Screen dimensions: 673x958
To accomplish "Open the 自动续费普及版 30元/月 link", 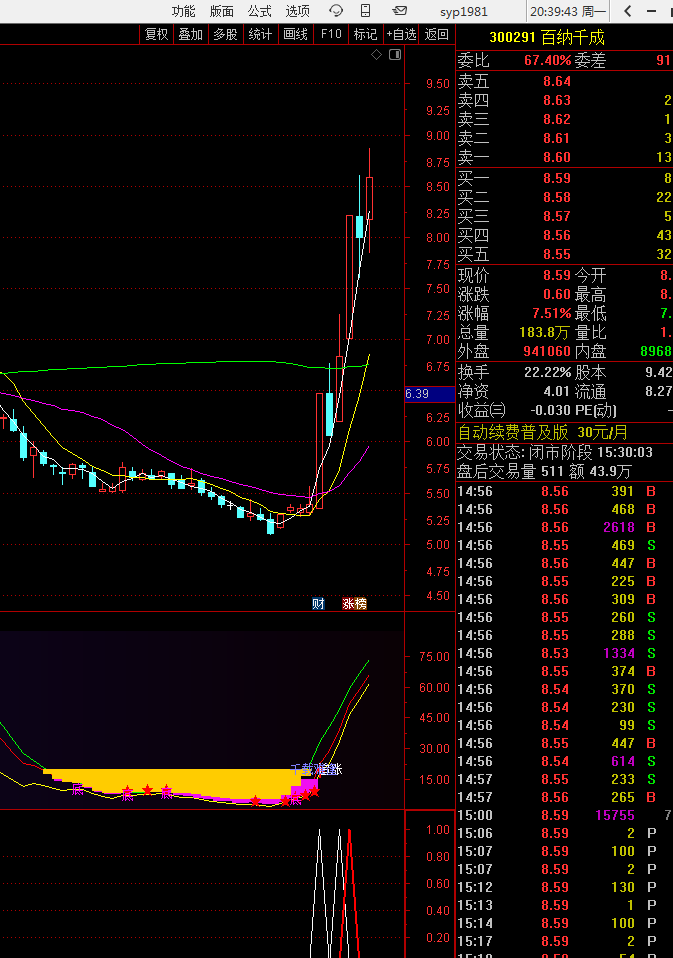I will [543, 433].
